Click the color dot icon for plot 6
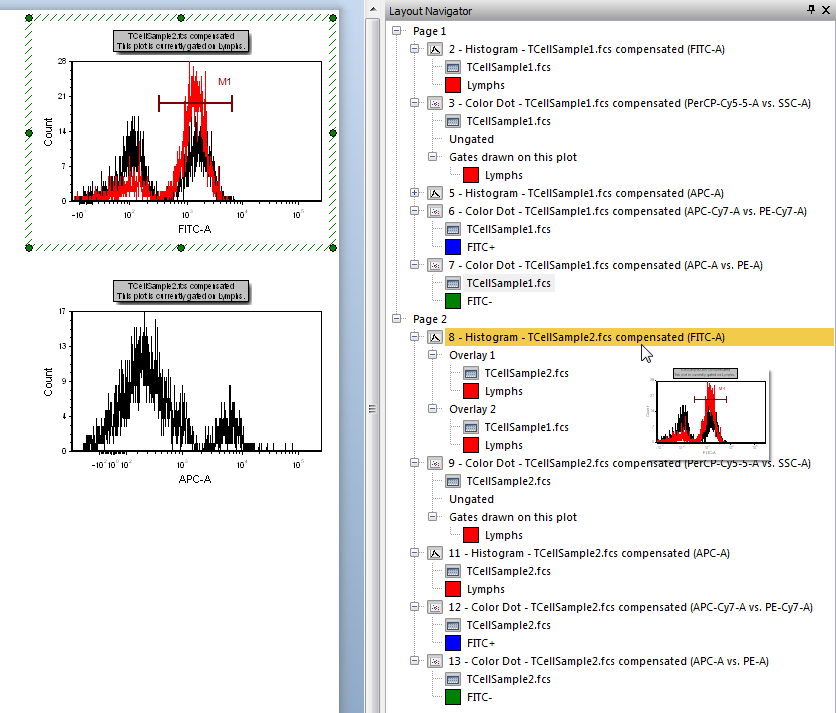The image size is (836, 713). pos(435,211)
